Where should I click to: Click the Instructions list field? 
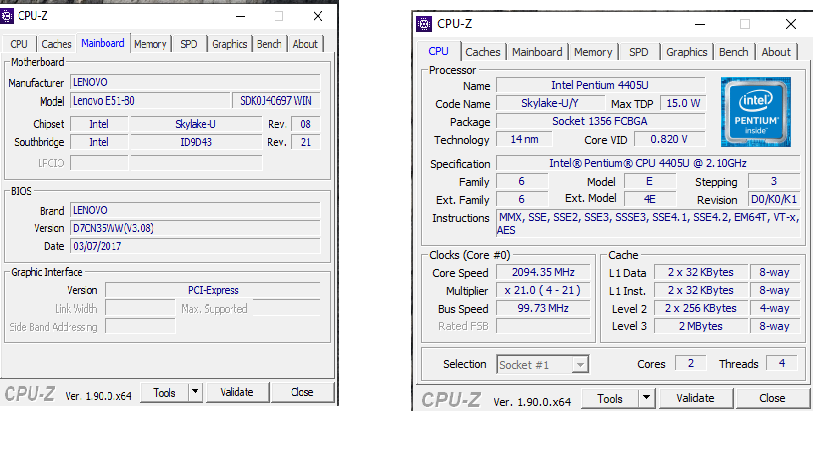click(x=648, y=223)
